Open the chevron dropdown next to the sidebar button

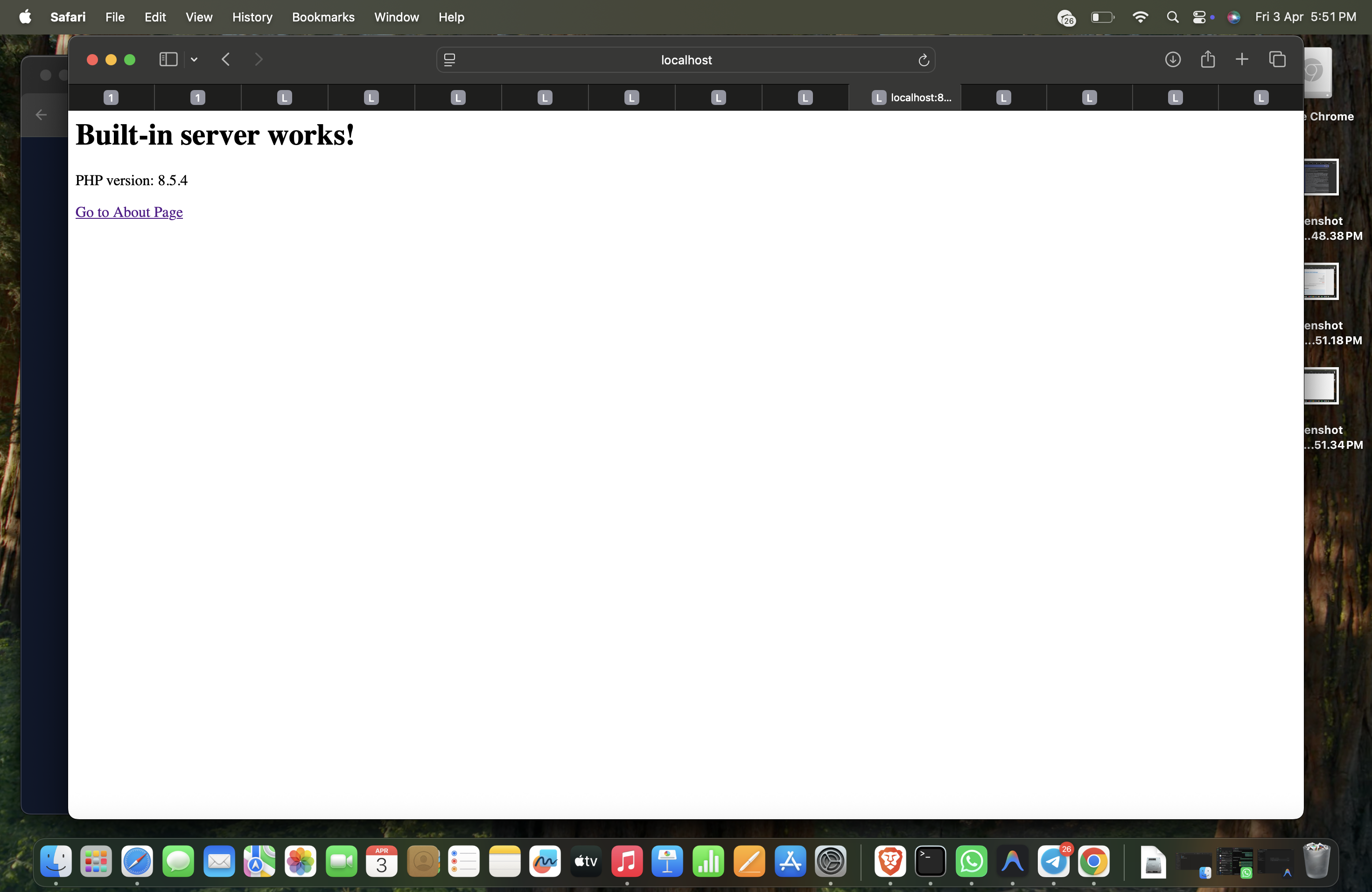point(194,59)
